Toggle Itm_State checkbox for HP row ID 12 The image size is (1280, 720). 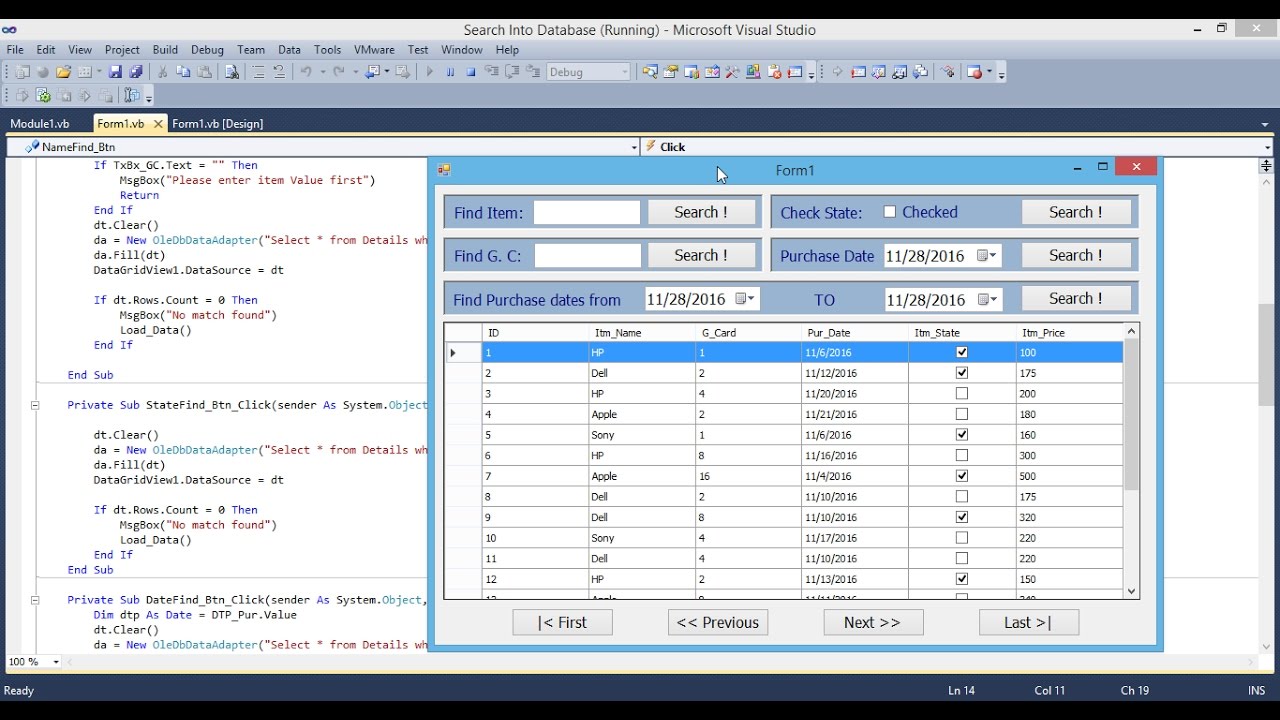point(962,579)
